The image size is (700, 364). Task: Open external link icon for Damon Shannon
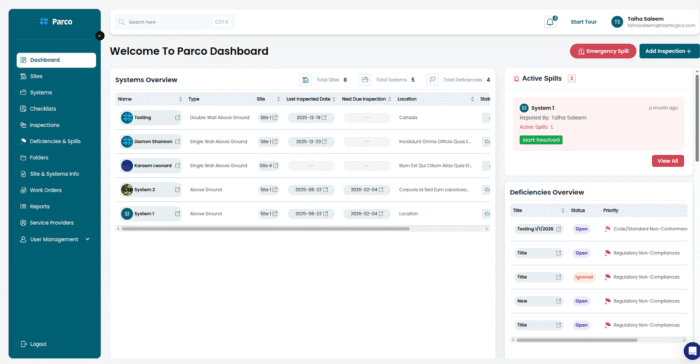coord(177,142)
